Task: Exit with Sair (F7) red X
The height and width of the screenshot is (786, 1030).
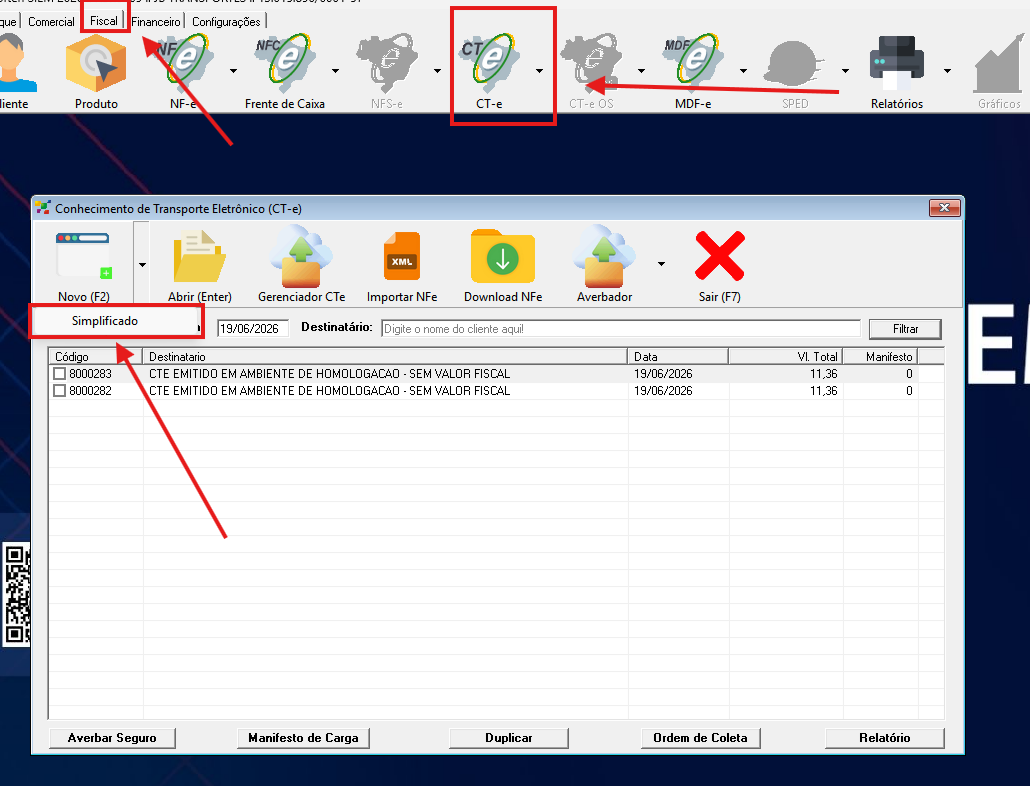Action: (x=719, y=265)
